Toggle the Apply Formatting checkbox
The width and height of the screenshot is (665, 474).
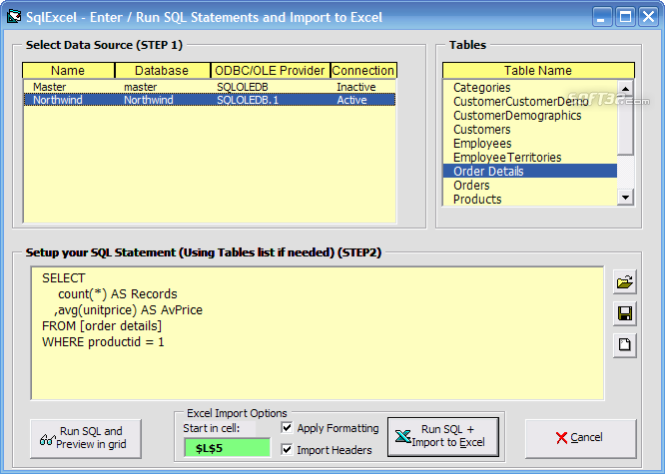point(287,427)
